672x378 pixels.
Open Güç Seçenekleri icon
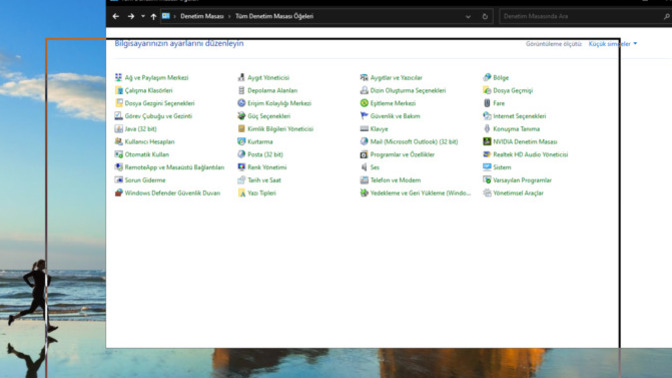[x=242, y=116]
